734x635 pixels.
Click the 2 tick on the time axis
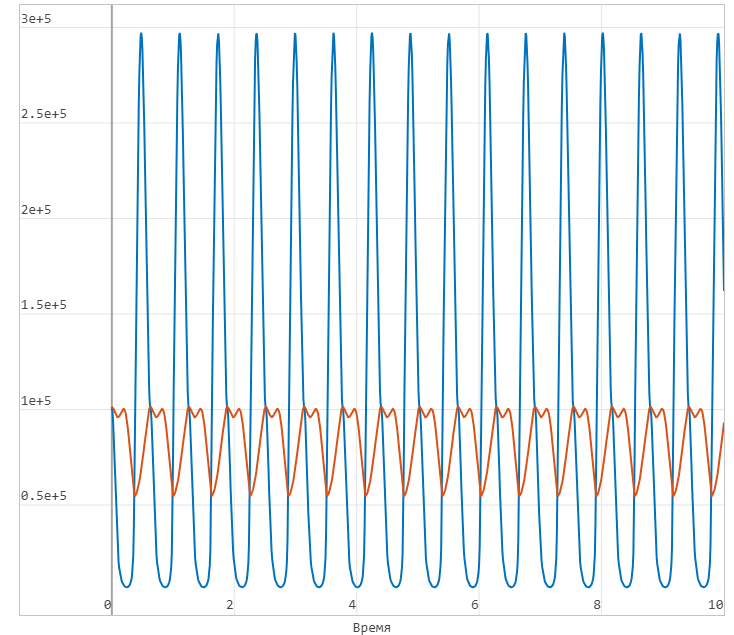[230, 605]
